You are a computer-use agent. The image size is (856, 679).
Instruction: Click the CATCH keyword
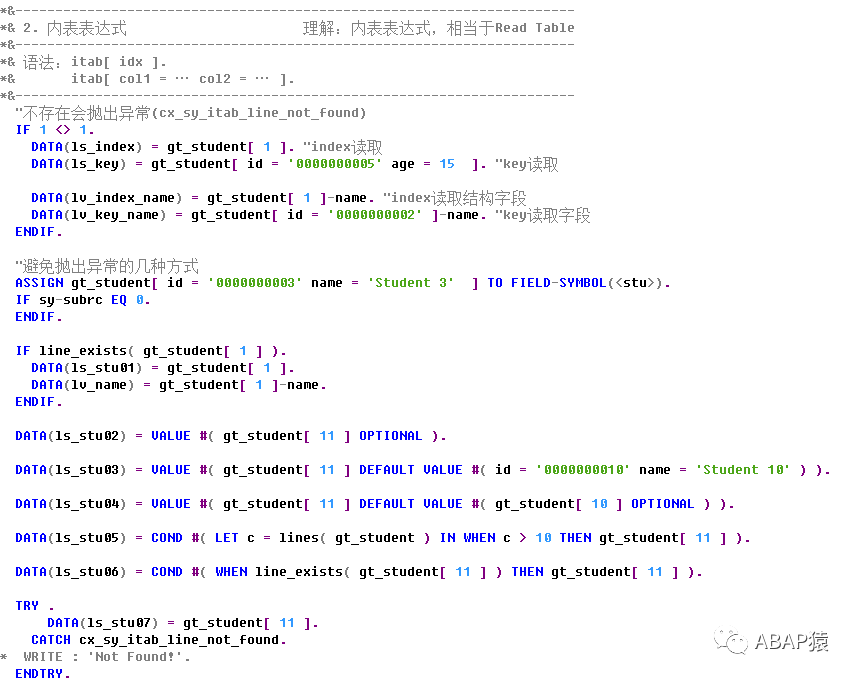pos(51,639)
